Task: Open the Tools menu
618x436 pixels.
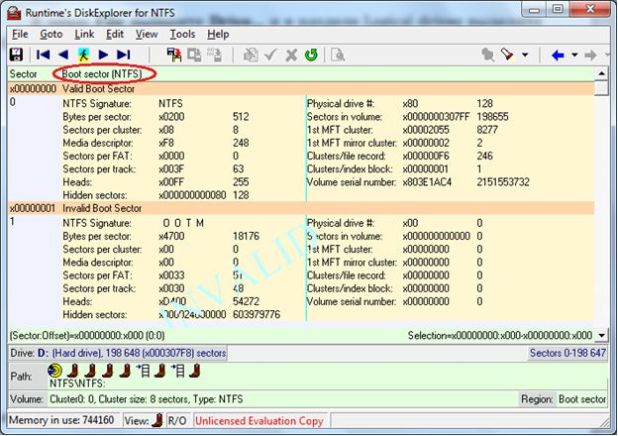Action: tap(182, 34)
